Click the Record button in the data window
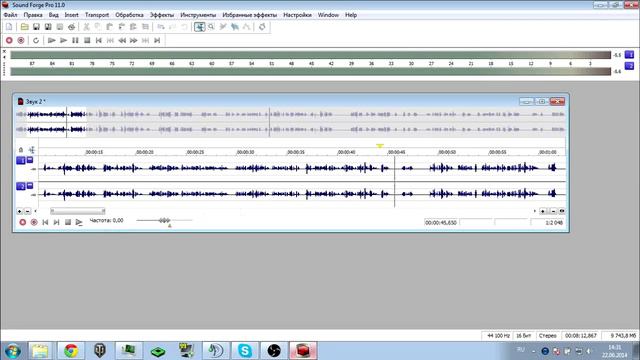 pyautogui.click(x=23, y=222)
